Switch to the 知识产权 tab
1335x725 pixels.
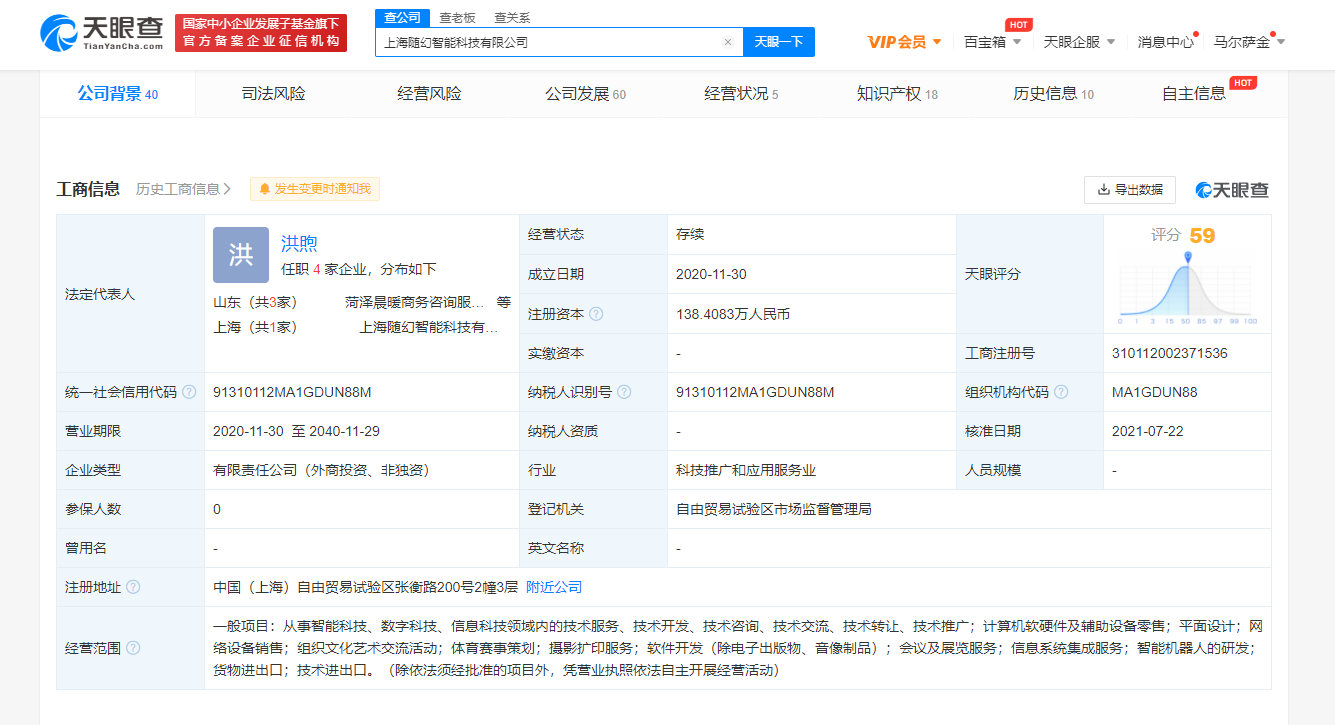click(x=896, y=94)
